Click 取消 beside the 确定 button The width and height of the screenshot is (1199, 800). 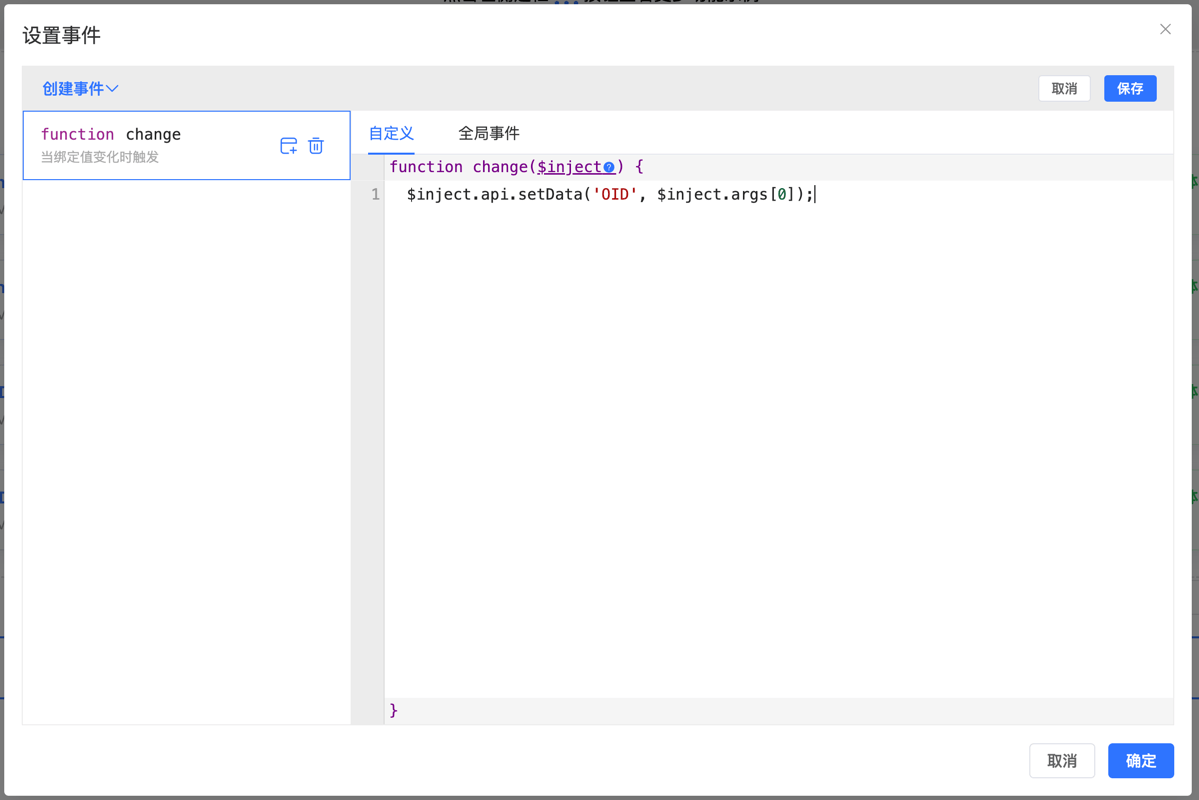pos(1061,761)
